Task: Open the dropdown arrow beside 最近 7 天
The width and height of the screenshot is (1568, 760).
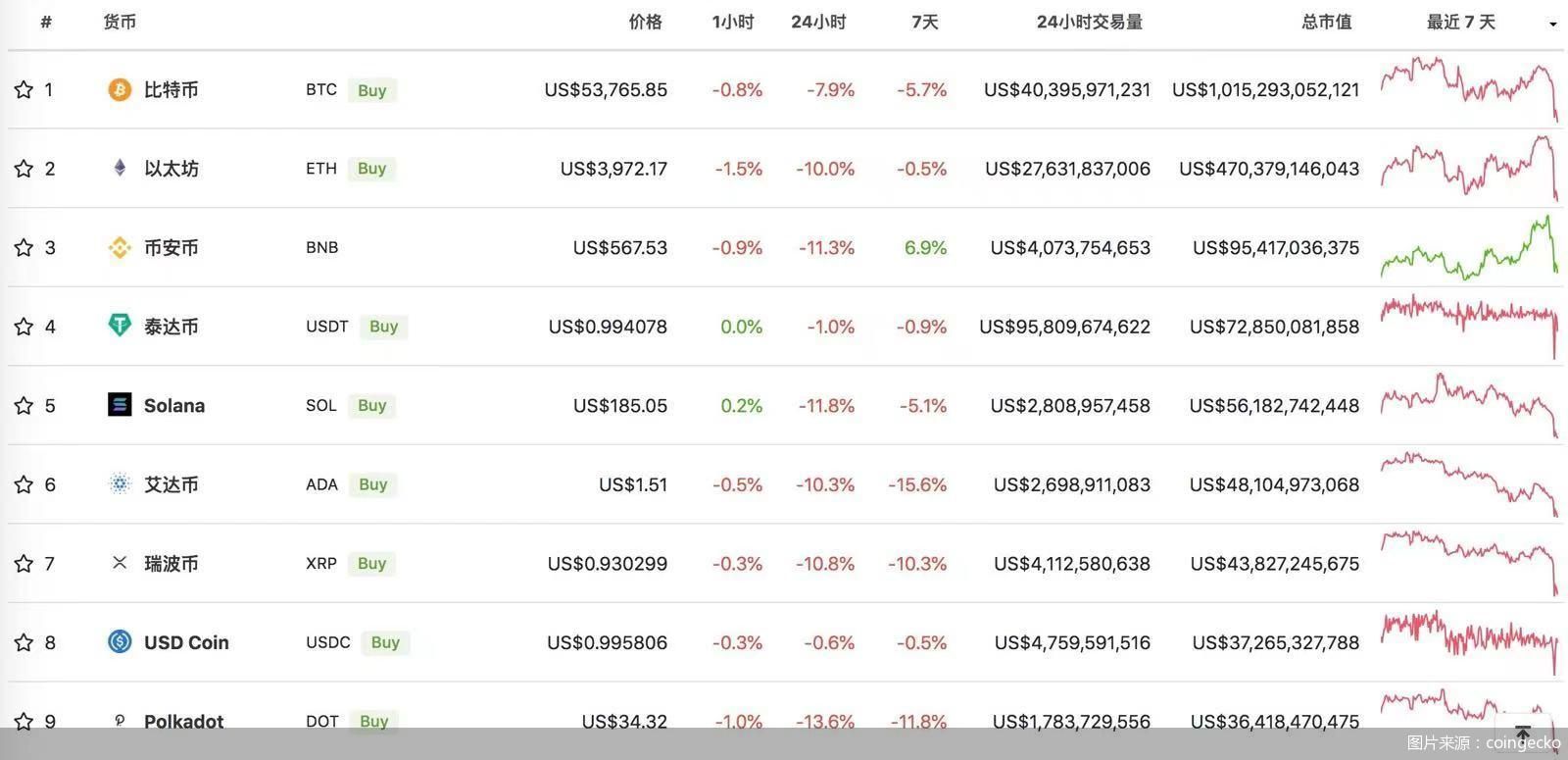Action: (x=1553, y=24)
